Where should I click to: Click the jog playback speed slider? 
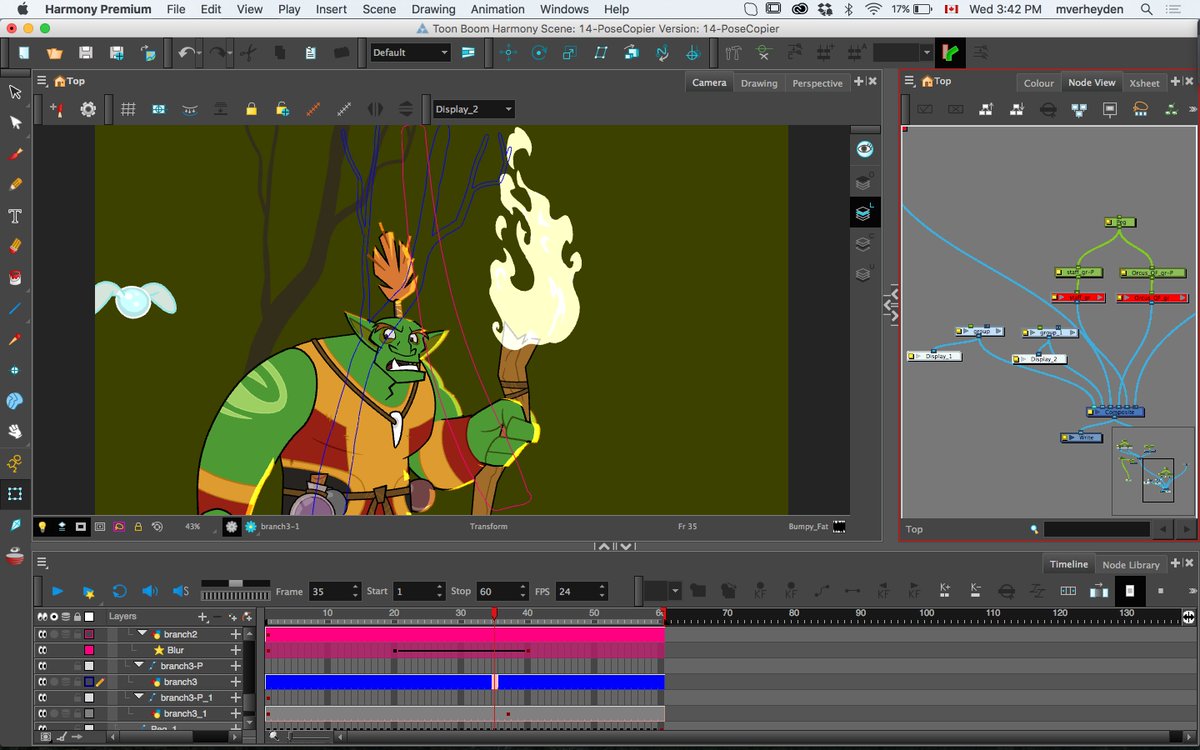(236, 584)
